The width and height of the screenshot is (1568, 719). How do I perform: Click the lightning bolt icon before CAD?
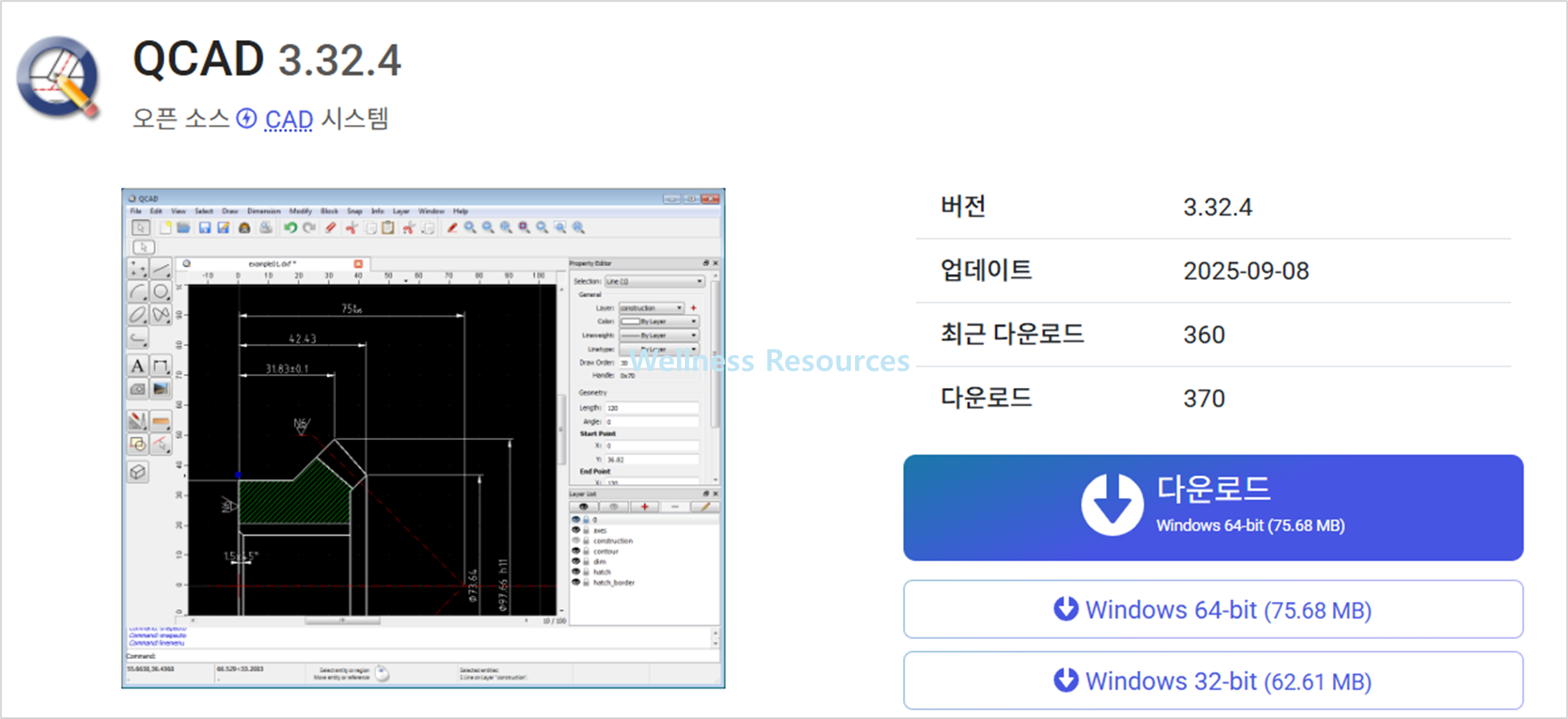click(247, 119)
